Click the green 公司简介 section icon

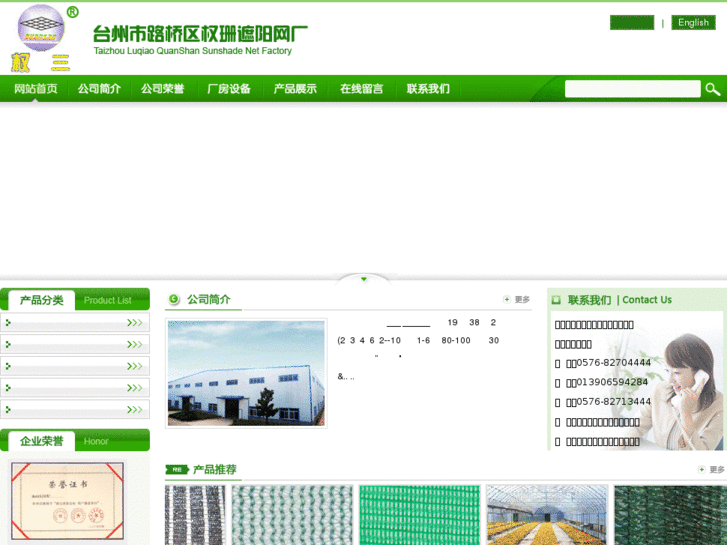coord(174,299)
